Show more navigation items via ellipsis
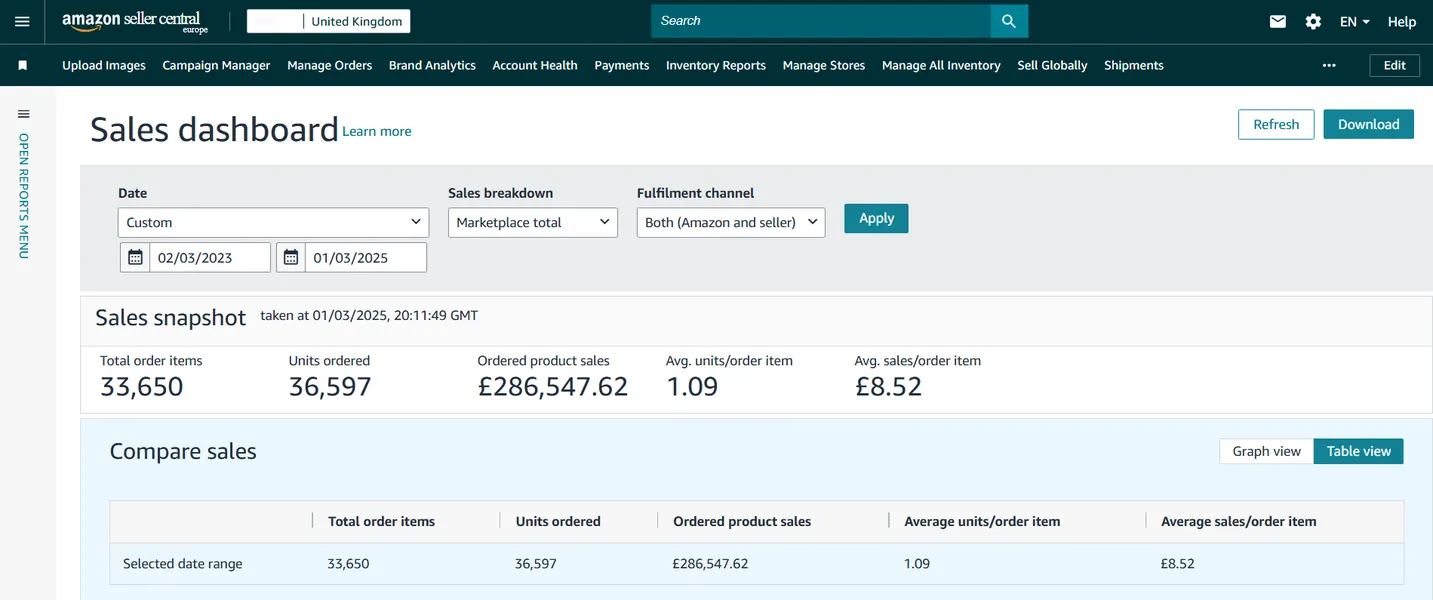The width and height of the screenshot is (1433, 600). [x=1329, y=65]
